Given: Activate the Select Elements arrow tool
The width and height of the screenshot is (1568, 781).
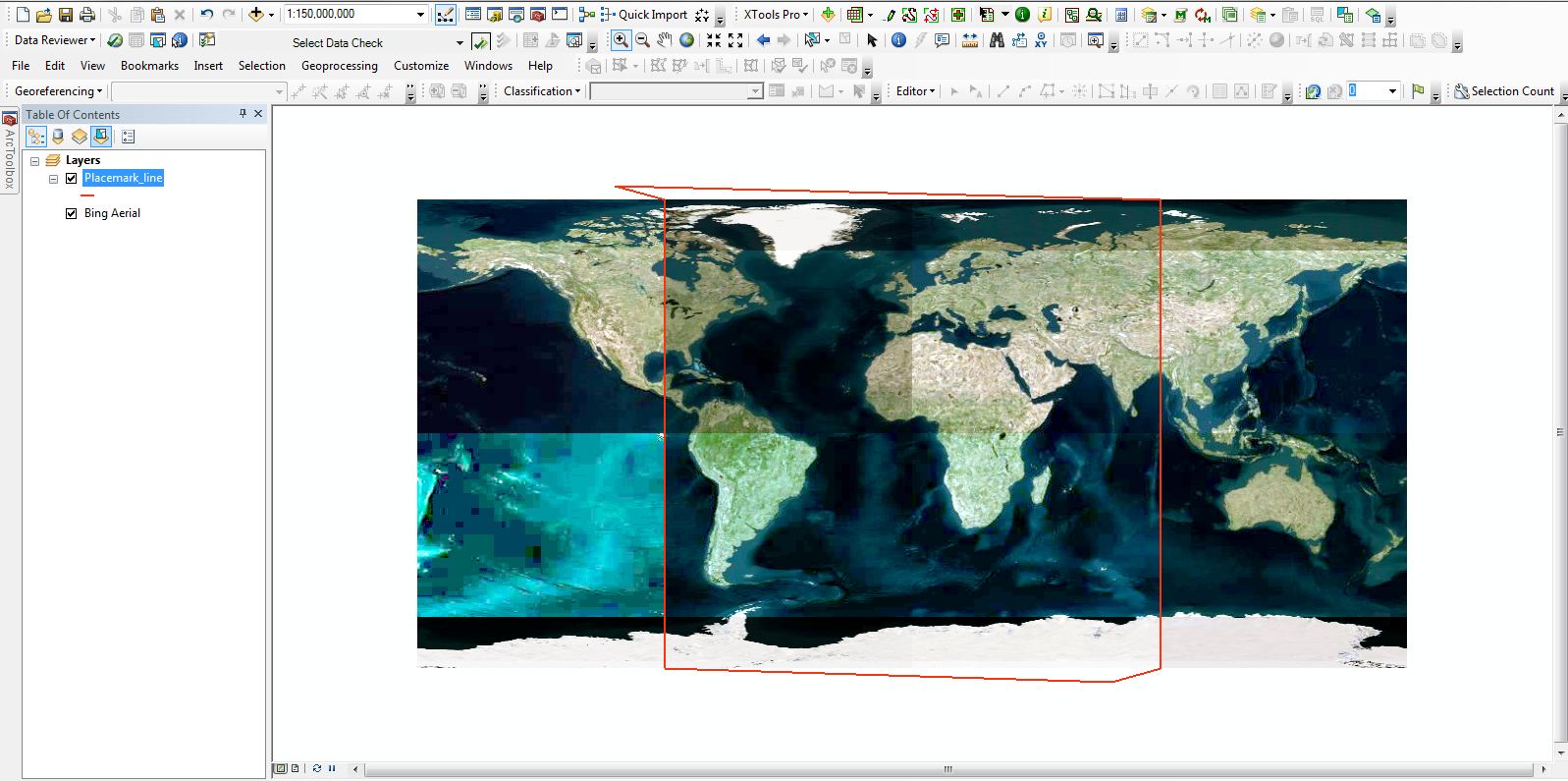Looking at the screenshot, I should pyautogui.click(x=872, y=40).
